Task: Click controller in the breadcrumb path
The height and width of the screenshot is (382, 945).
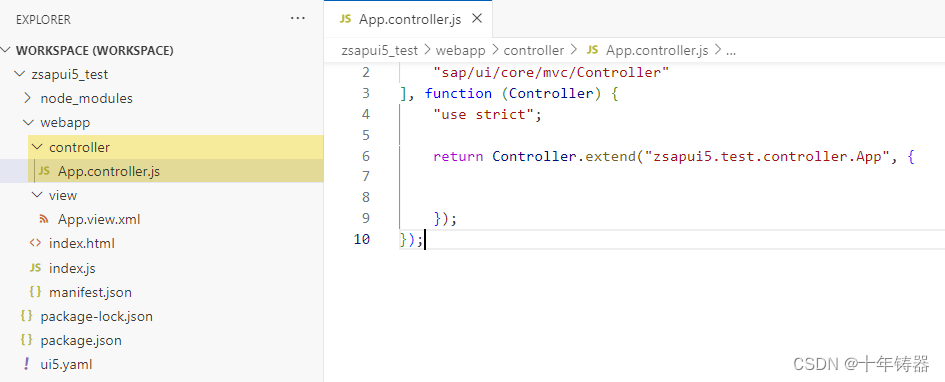Action: [534, 51]
